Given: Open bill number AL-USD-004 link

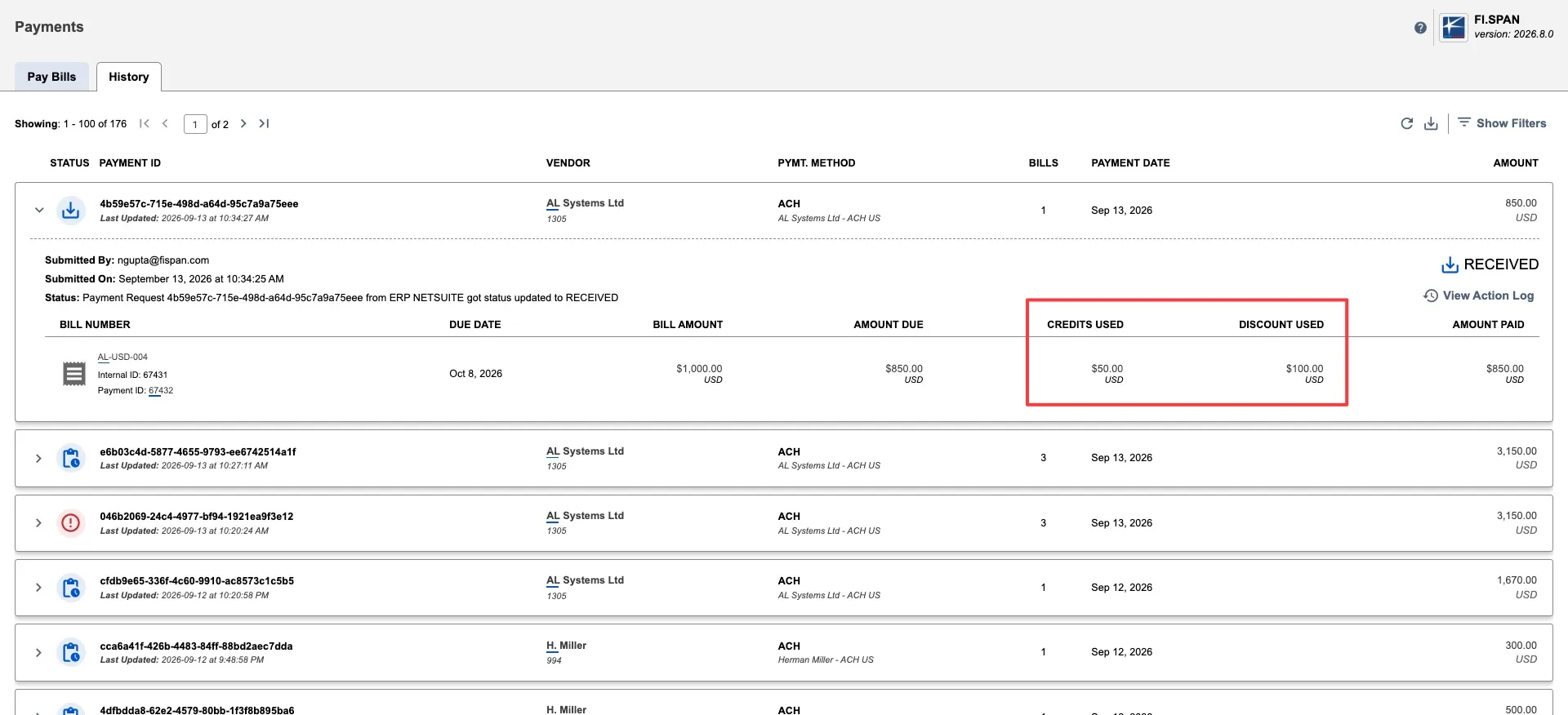Looking at the screenshot, I should tap(122, 357).
